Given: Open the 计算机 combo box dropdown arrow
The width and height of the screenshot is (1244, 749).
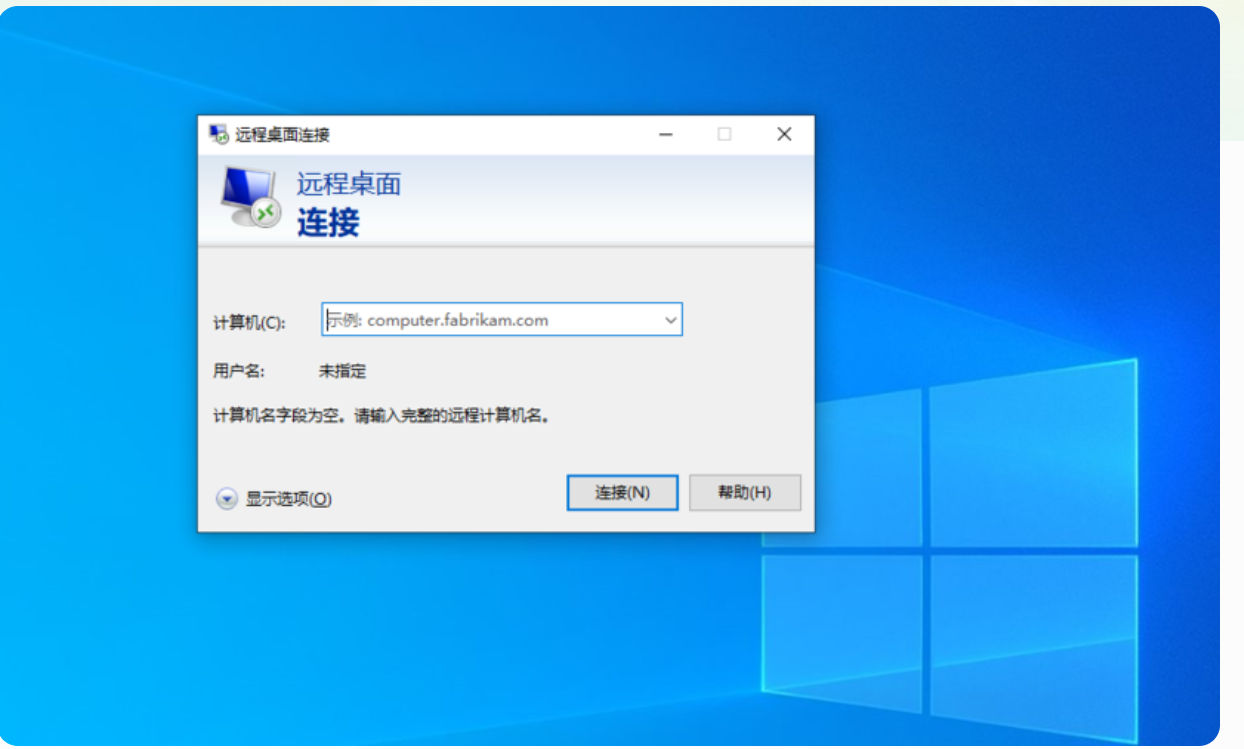Looking at the screenshot, I should click(x=670, y=321).
